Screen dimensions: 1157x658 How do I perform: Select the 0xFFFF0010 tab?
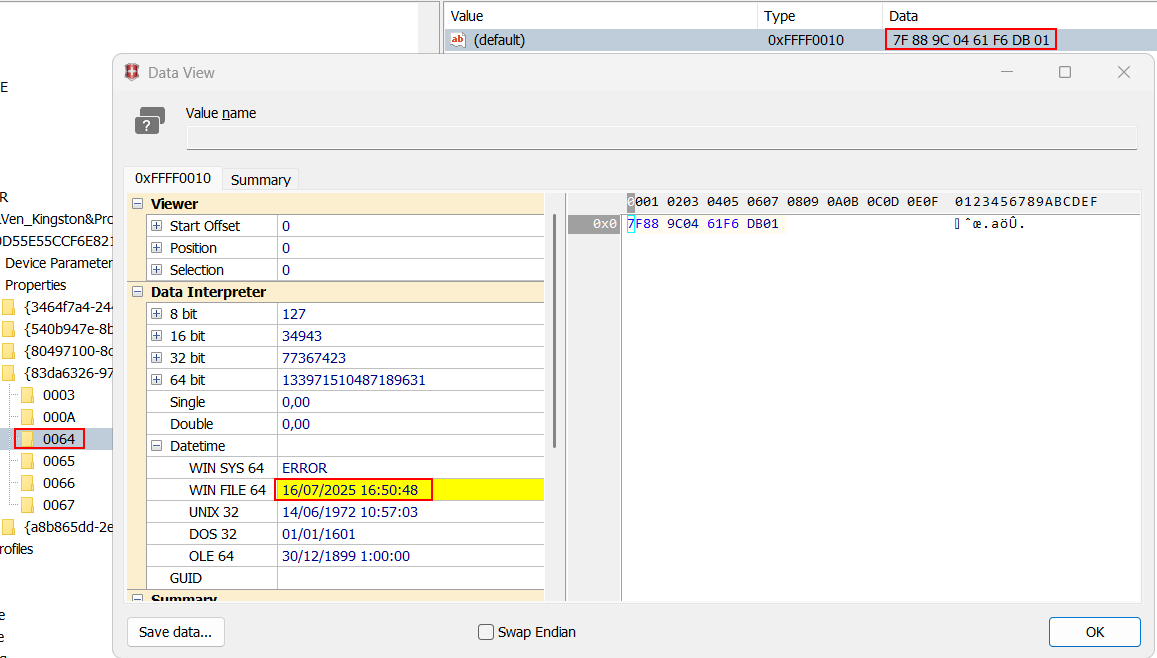coord(173,178)
